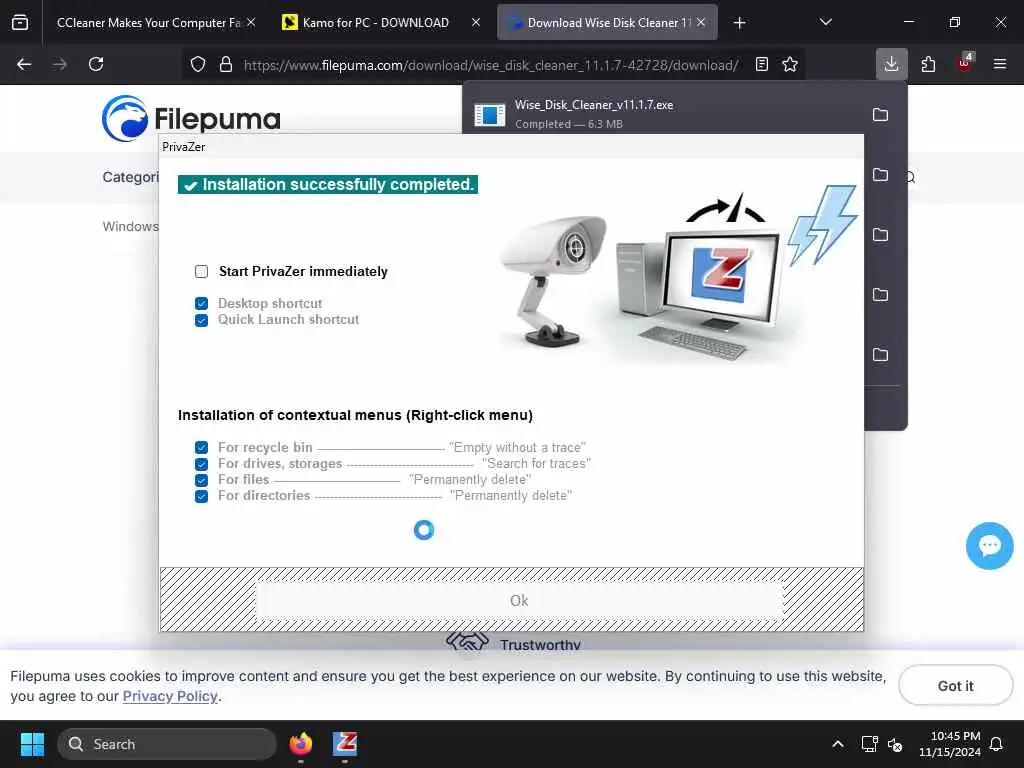Image resolution: width=1024 pixels, height=768 pixels.
Task: Open Firefox View button
Action: click(x=20, y=23)
